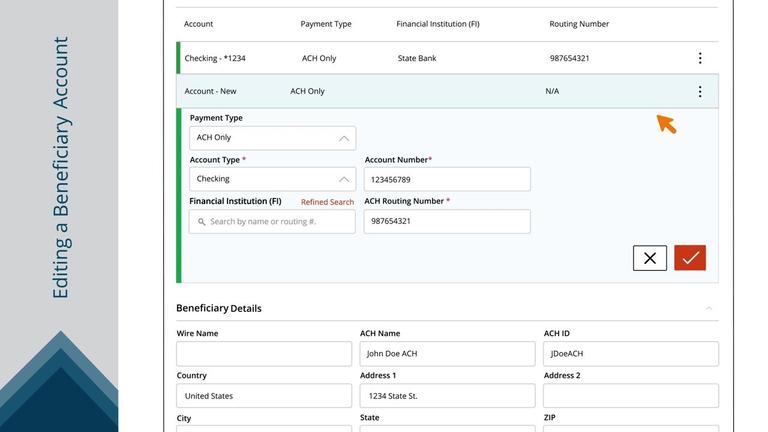Click the Routing Number column header
Image resolution: width=768 pixels, height=432 pixels.
click(579, 24)
